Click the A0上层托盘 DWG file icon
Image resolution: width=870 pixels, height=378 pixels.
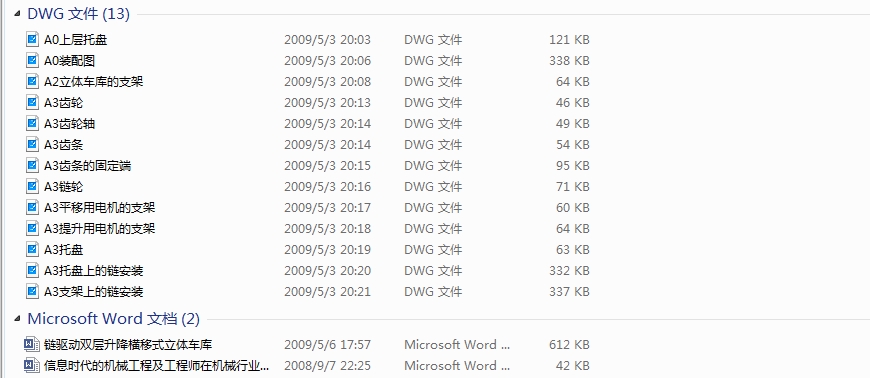(x=32, y=39)
